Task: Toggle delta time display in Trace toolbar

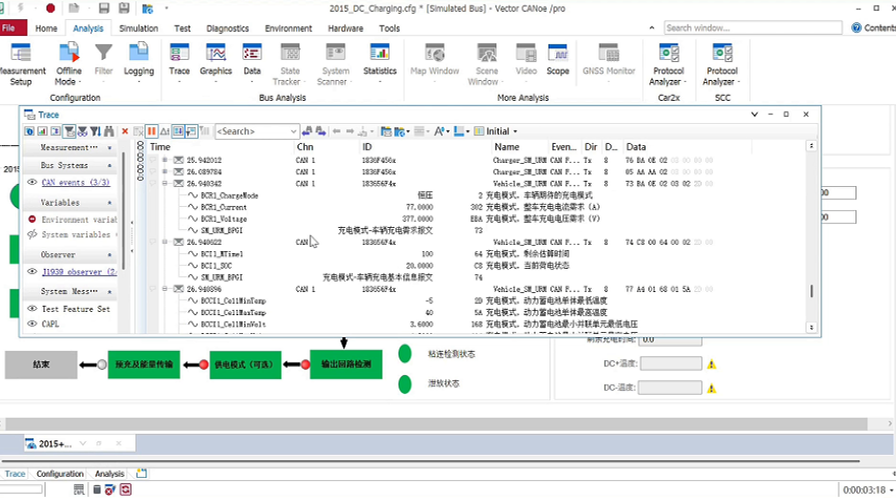Action: (x=165, y=131)
